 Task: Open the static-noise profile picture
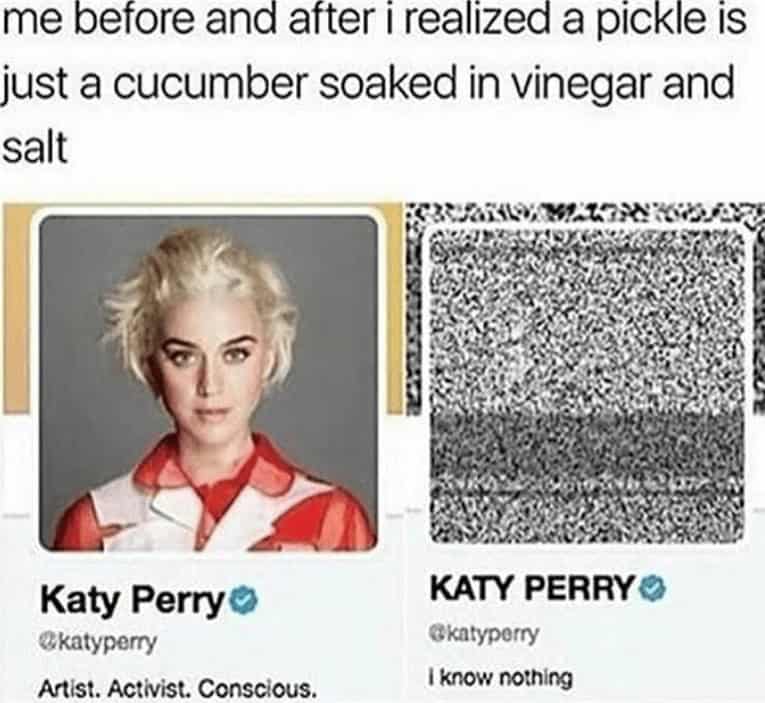[x=587, y=384]
